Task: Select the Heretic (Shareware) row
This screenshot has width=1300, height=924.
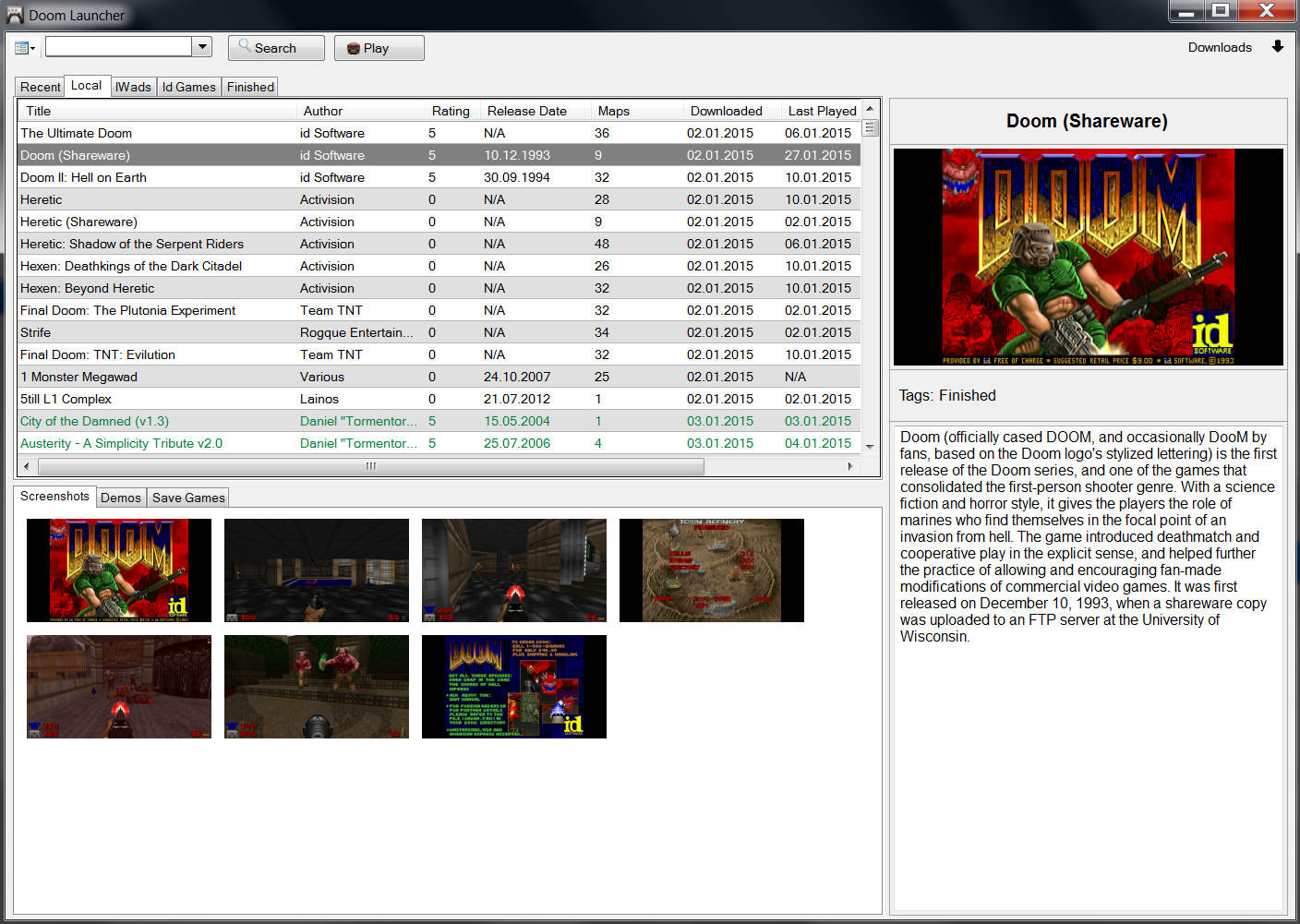Action: (x=439, y=222)
